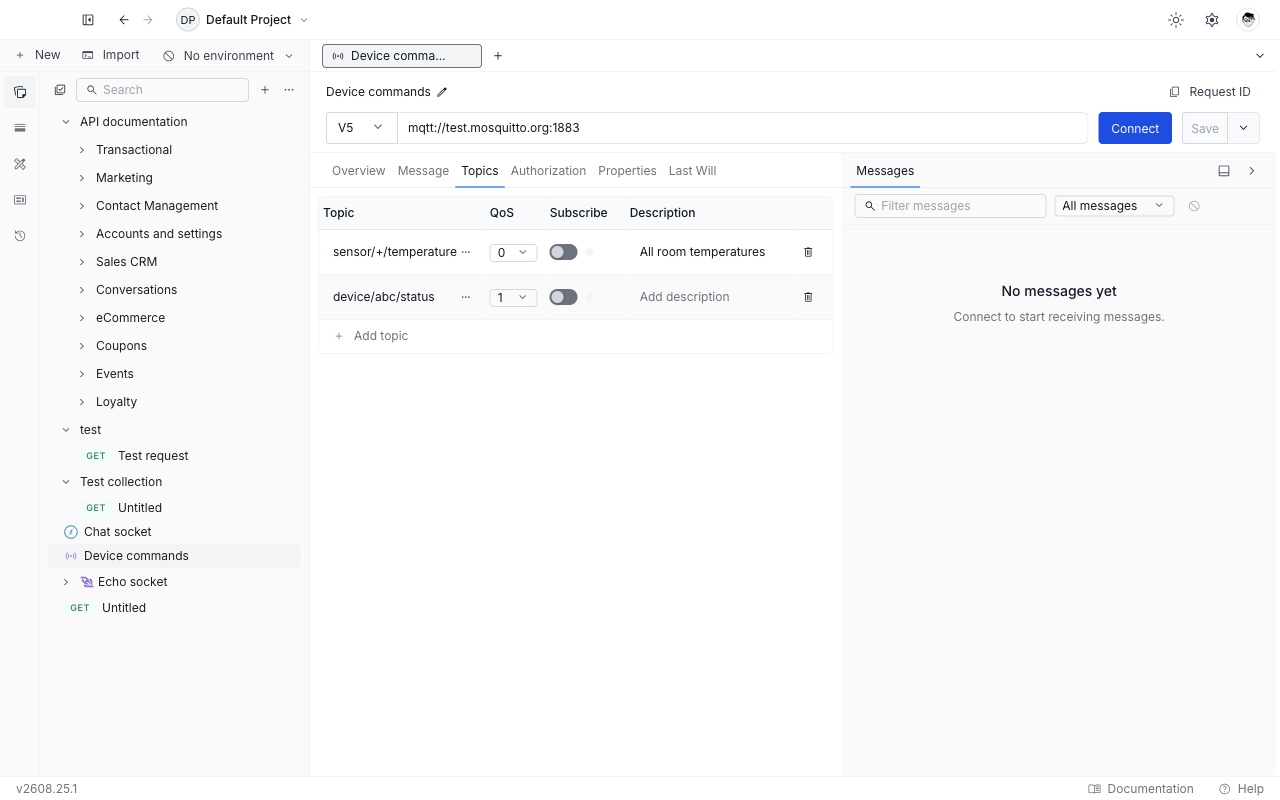Open more options beside Search box
Viewport: 1280px width, 800px height.
(289, 90)
